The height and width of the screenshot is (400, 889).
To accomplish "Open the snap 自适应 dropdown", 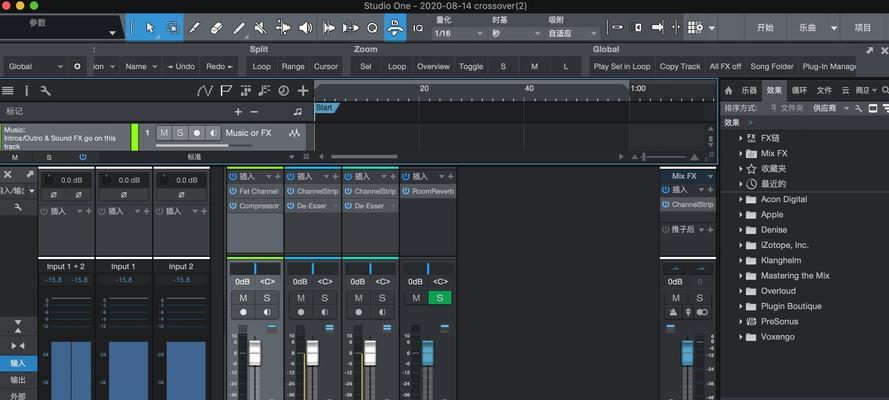I will pos(573,33).
